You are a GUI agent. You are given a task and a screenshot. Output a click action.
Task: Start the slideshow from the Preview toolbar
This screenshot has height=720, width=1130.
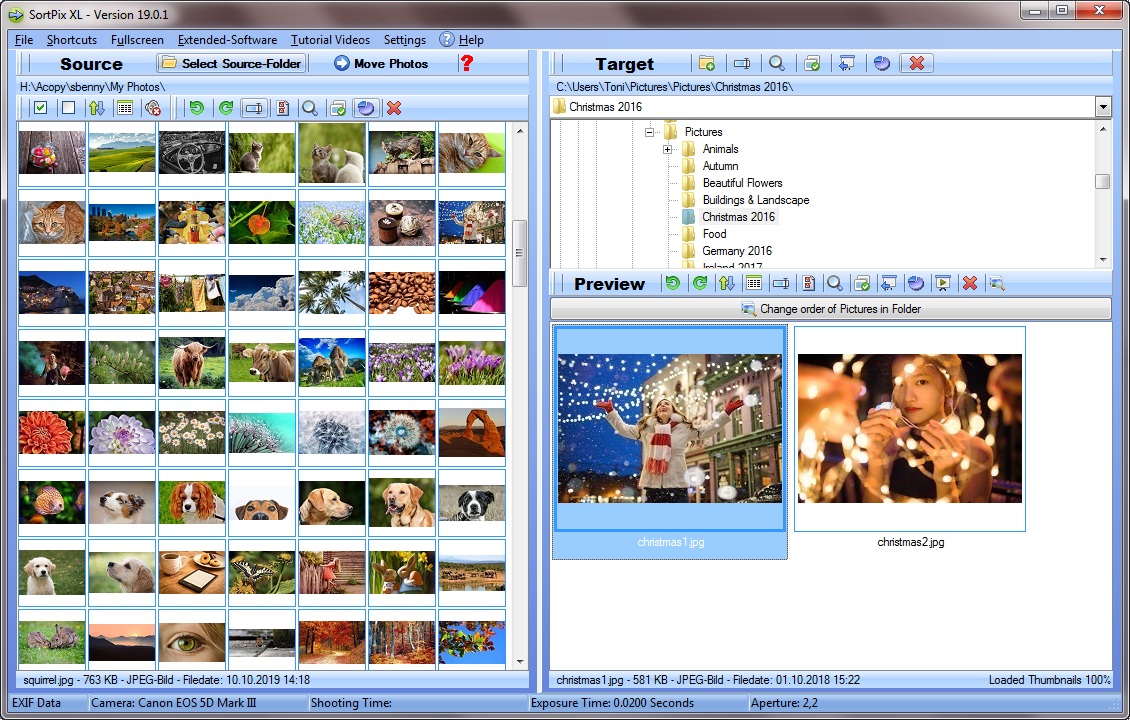(x=944, y=283)
